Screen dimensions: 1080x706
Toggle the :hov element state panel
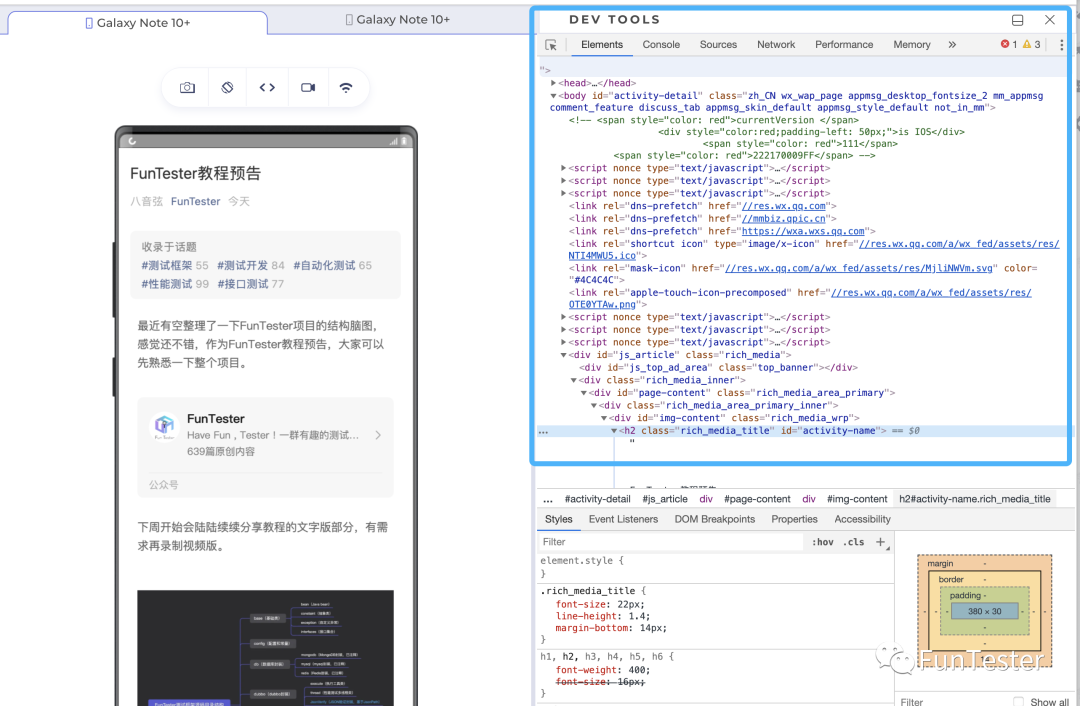pos(822,542)
